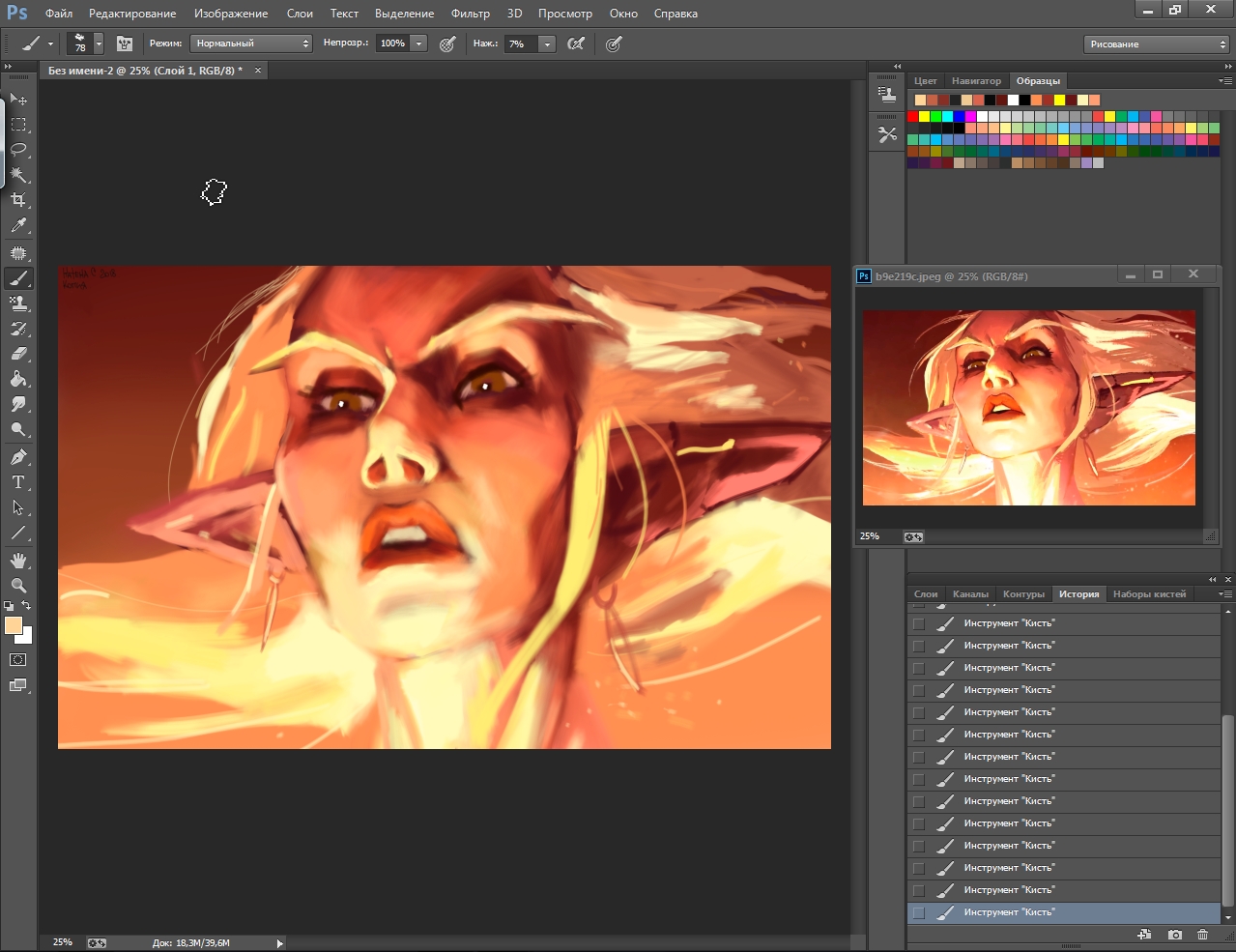Select the Crop tool
This screenshot has width=1236, height=952.
tap(18, 200)
